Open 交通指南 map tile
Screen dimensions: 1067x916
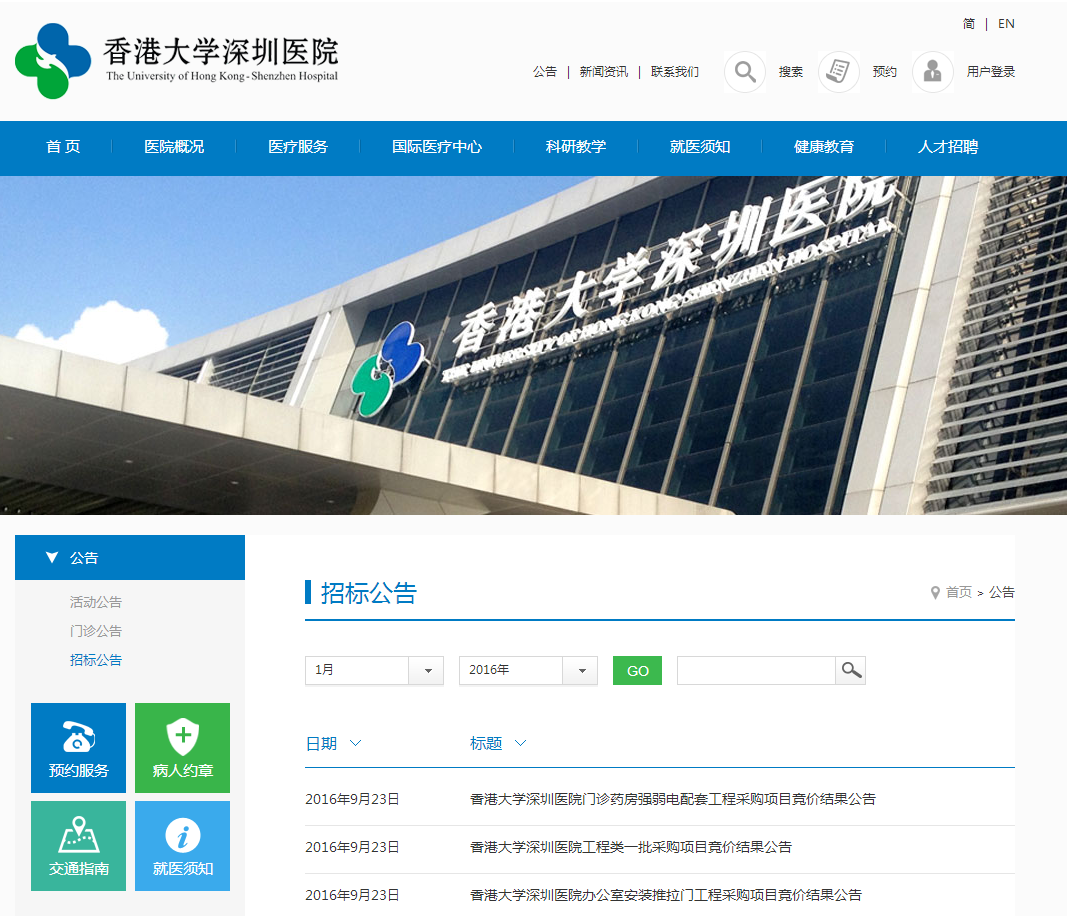pos(78,846)
